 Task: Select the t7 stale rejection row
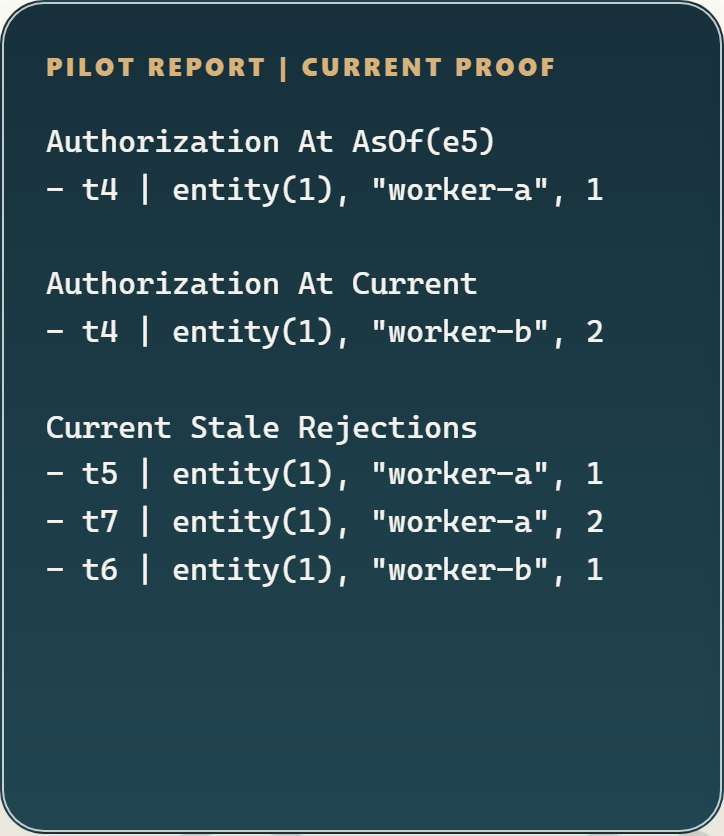tap(324, 522)
